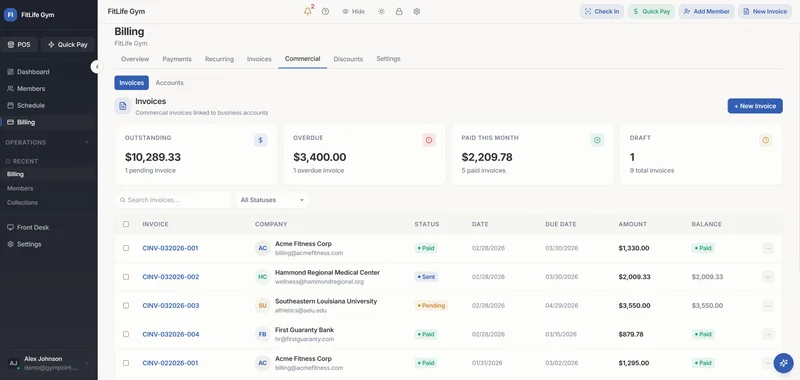Go to Dashboard in the sidebar
The width and height of the screenshot is (800, 380).
point(48,72)
